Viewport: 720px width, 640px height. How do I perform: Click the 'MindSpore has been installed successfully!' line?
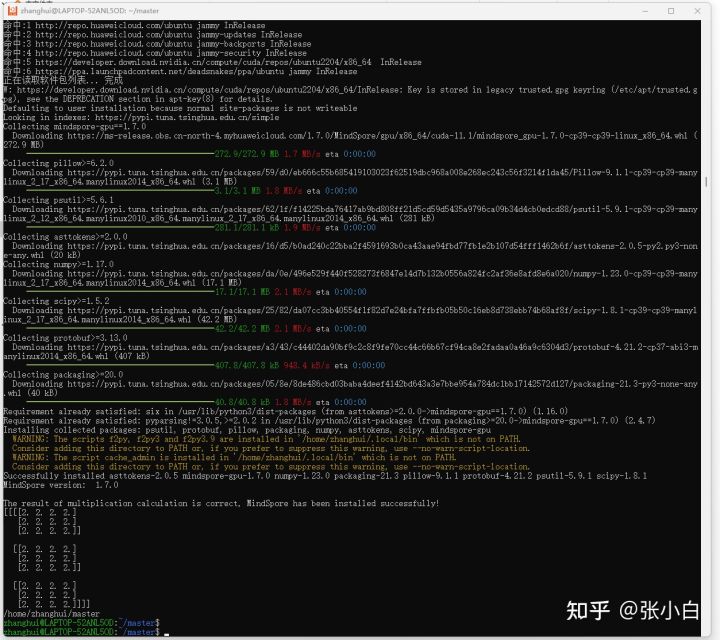221,503
